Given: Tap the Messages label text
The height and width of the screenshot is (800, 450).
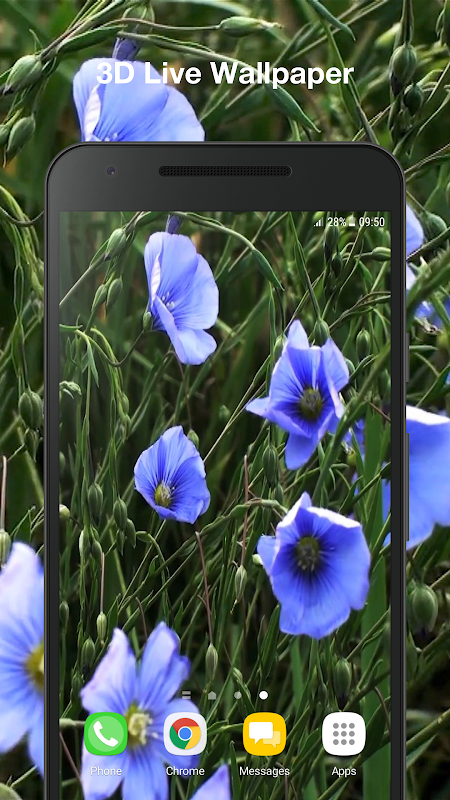Looking at the screenshot, I should tap(264, 771).
